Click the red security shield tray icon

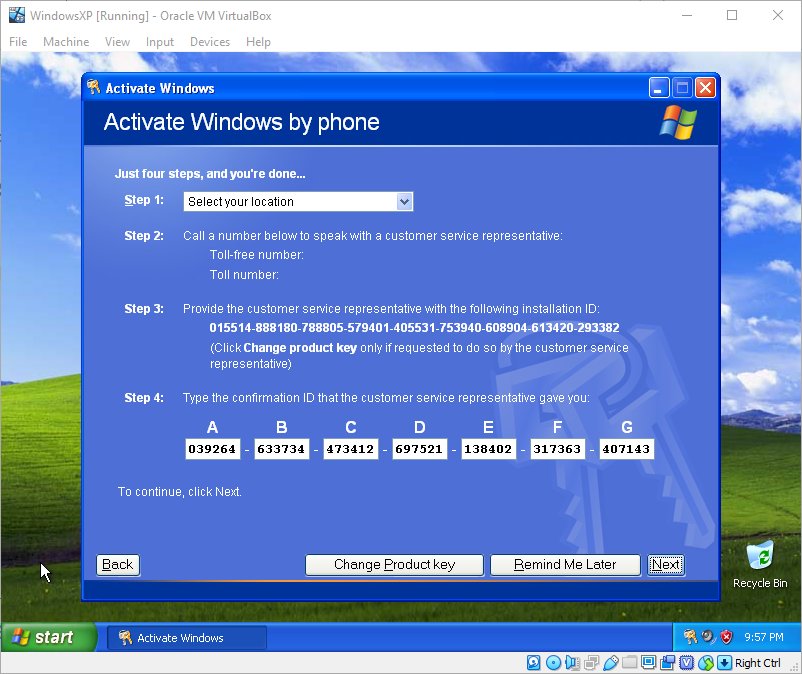click(726, 637)
